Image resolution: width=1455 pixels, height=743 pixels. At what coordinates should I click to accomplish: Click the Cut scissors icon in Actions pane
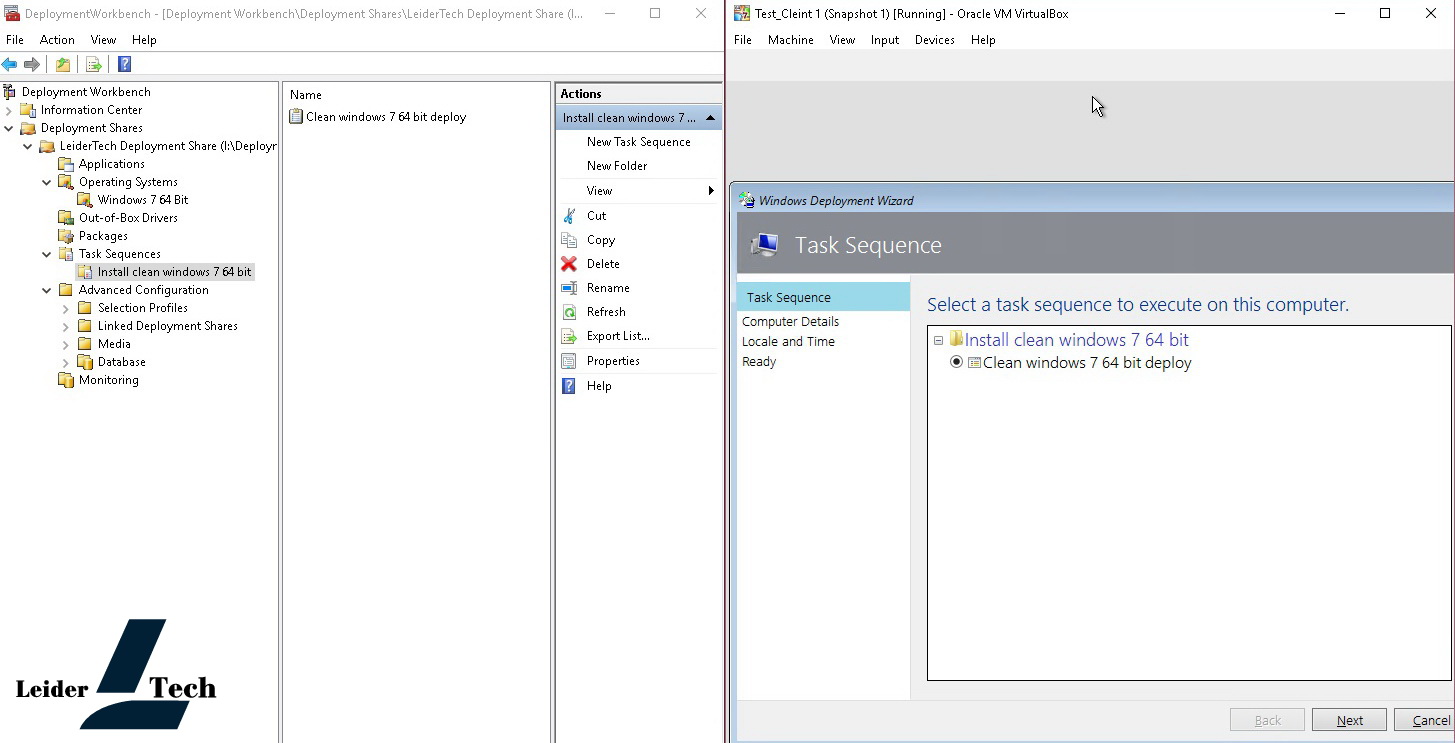pyautogui.click(x=569, y=216)
